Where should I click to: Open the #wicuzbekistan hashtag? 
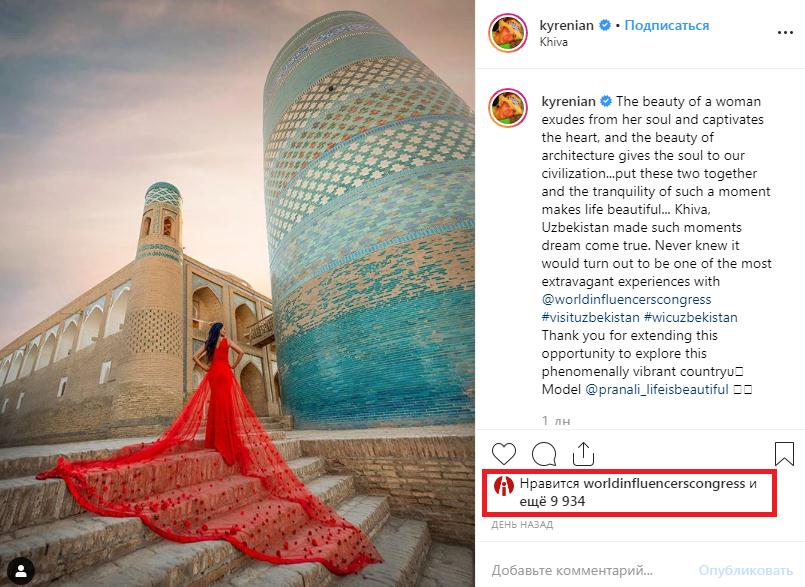point(691,317)
